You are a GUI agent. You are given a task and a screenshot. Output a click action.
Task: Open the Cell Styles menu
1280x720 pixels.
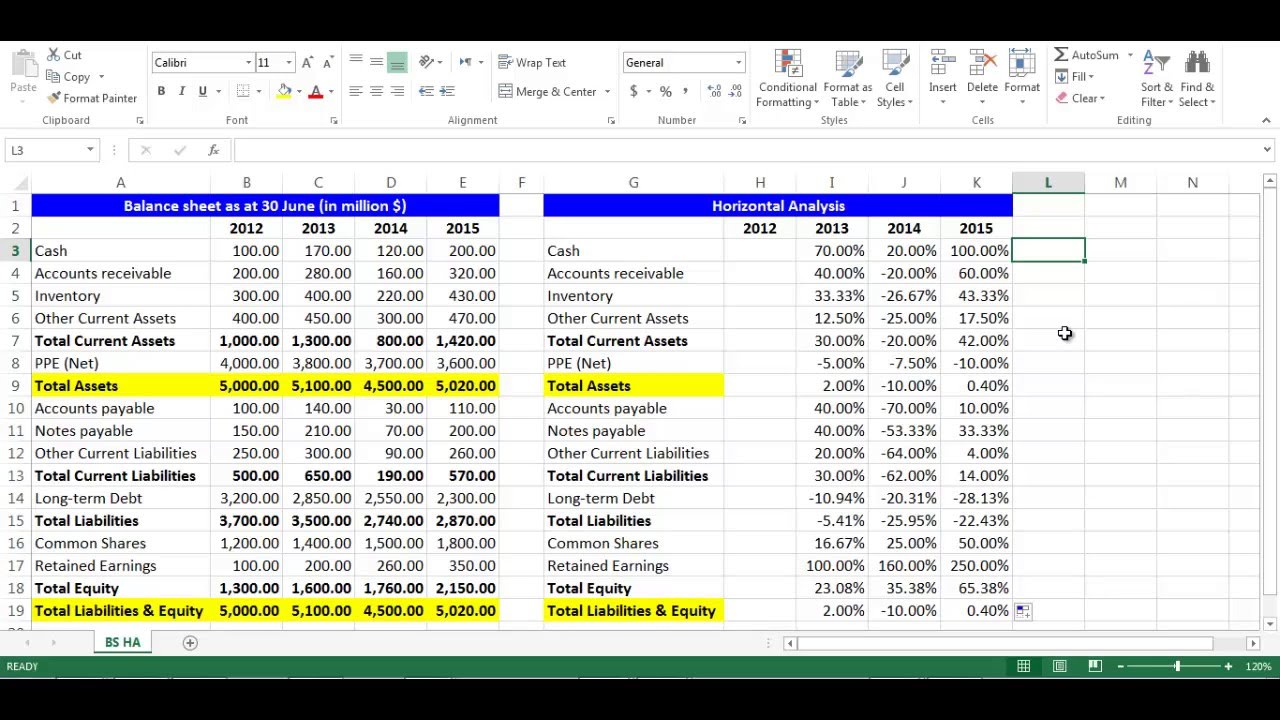click(x=894, y=78)
